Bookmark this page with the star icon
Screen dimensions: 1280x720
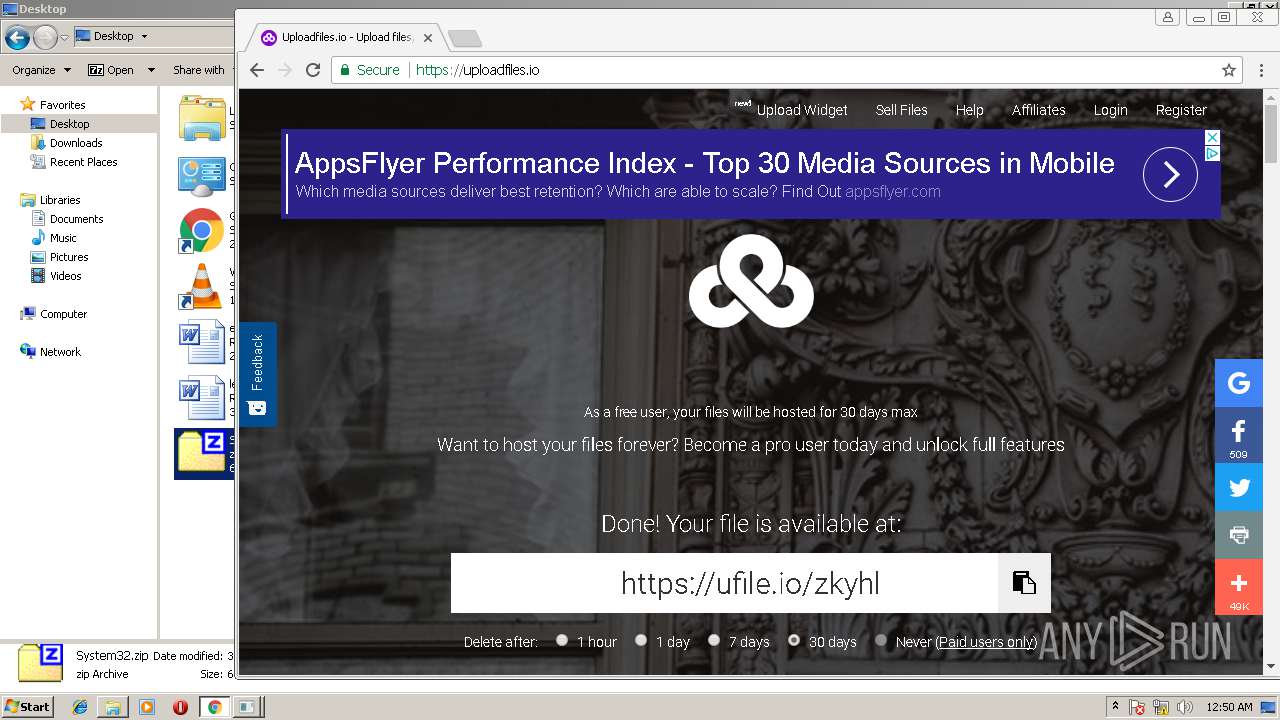[x=1229, y=70]
